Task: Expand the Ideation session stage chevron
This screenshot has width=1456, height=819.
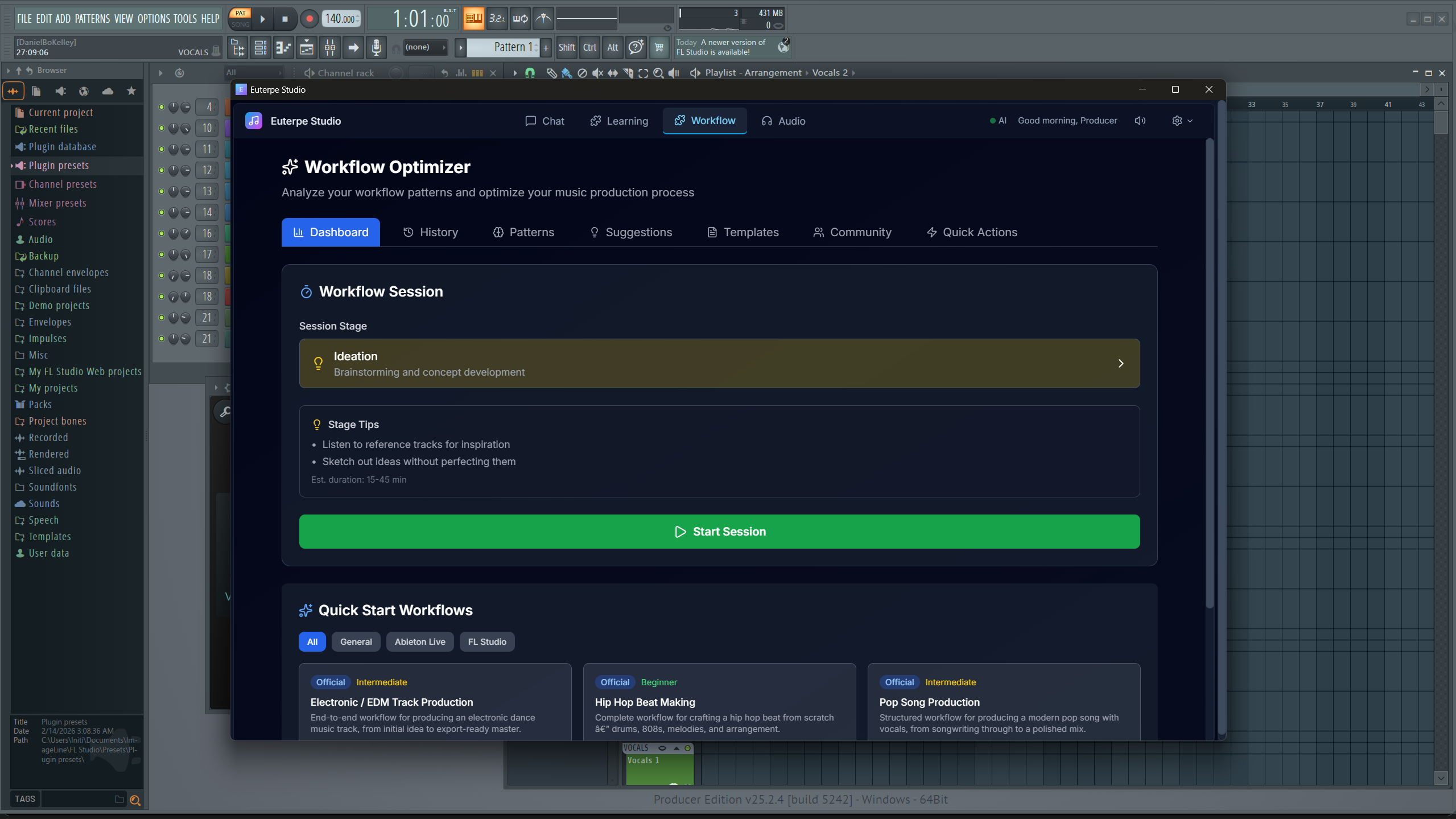Action: 1121,363
